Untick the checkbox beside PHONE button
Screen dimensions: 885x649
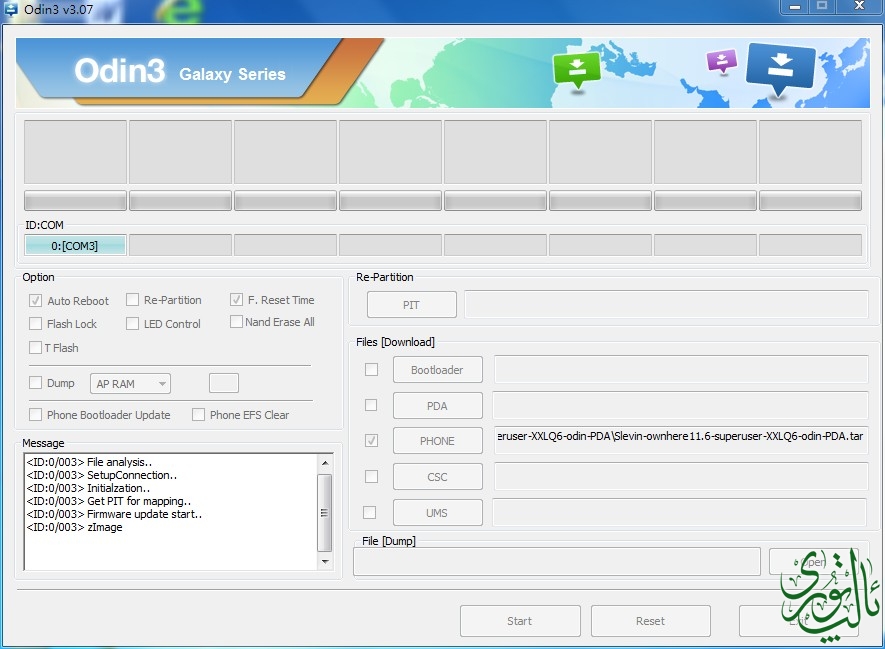(371, 441)
